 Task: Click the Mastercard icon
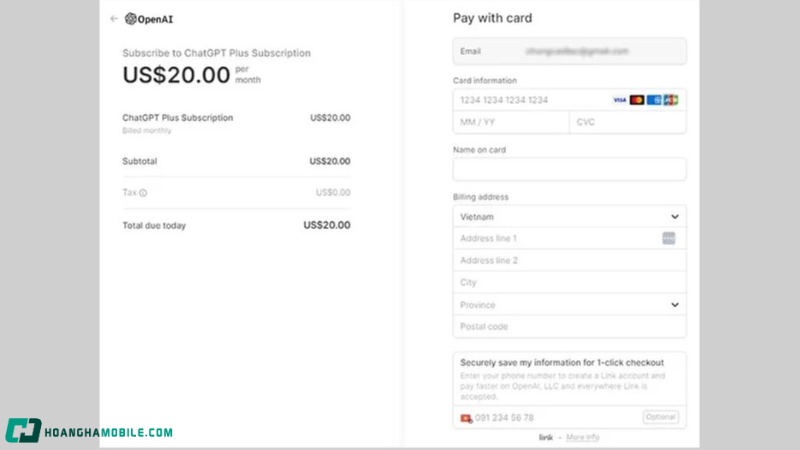(x=637, y=100)
